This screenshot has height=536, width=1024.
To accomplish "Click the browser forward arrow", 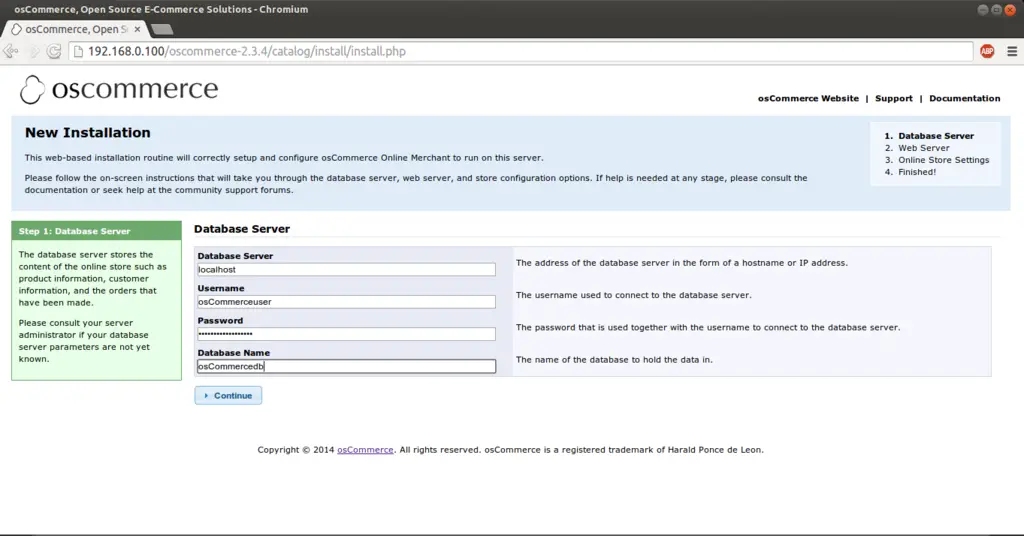I will [x=34, y=51].
